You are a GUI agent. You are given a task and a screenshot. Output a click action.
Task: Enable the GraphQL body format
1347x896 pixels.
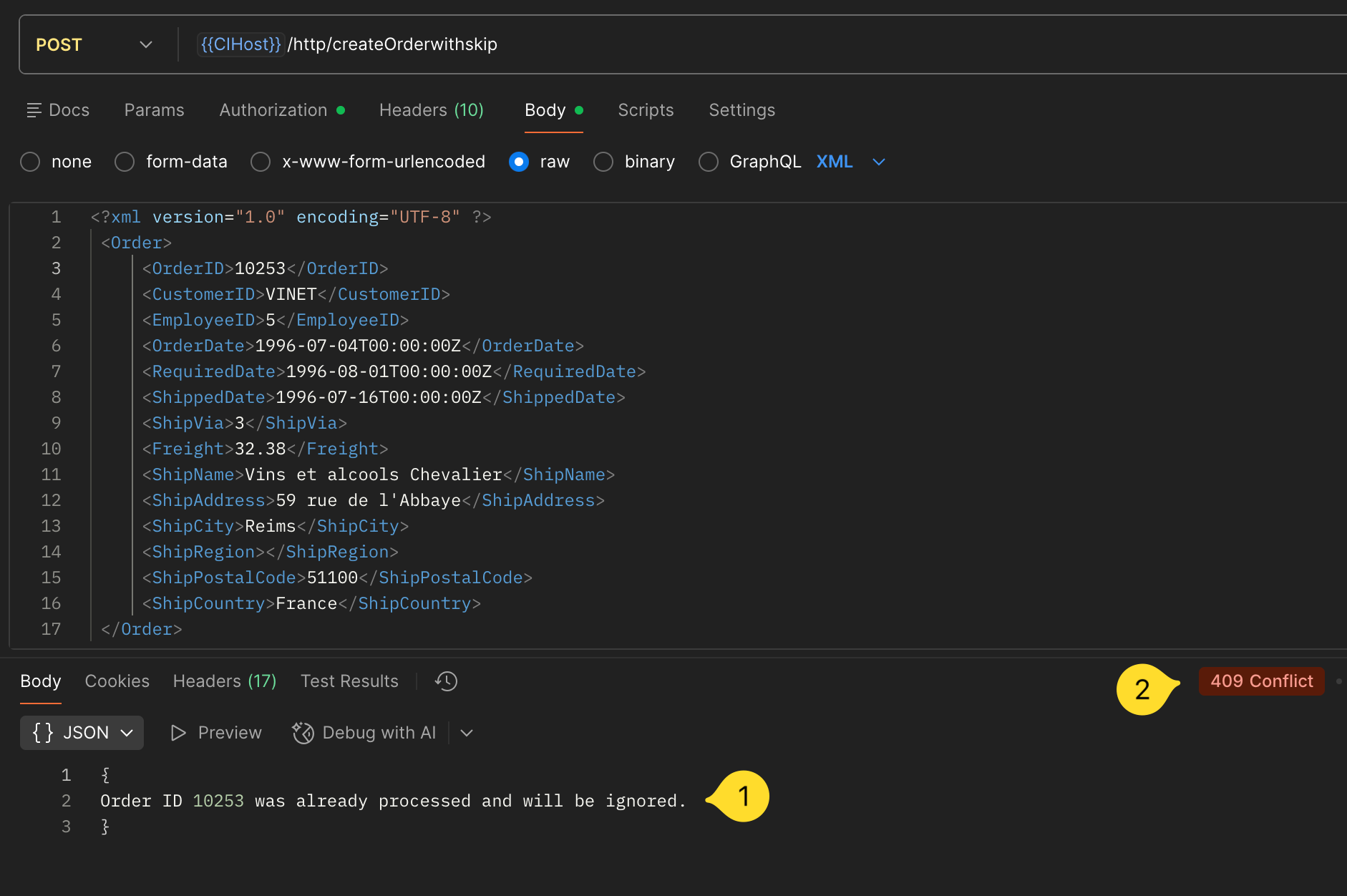[x=709, y=162]
